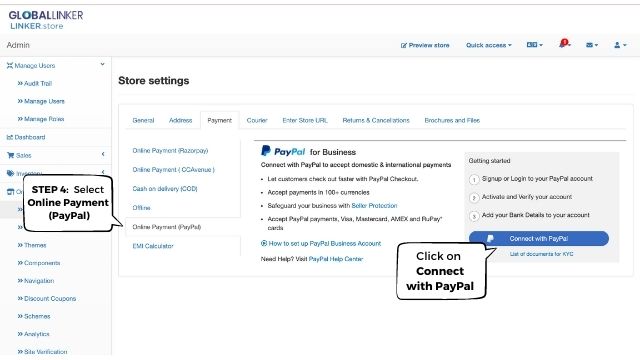
Task: Select Online Payment (Razorpay) option
Action: point(170,151)
